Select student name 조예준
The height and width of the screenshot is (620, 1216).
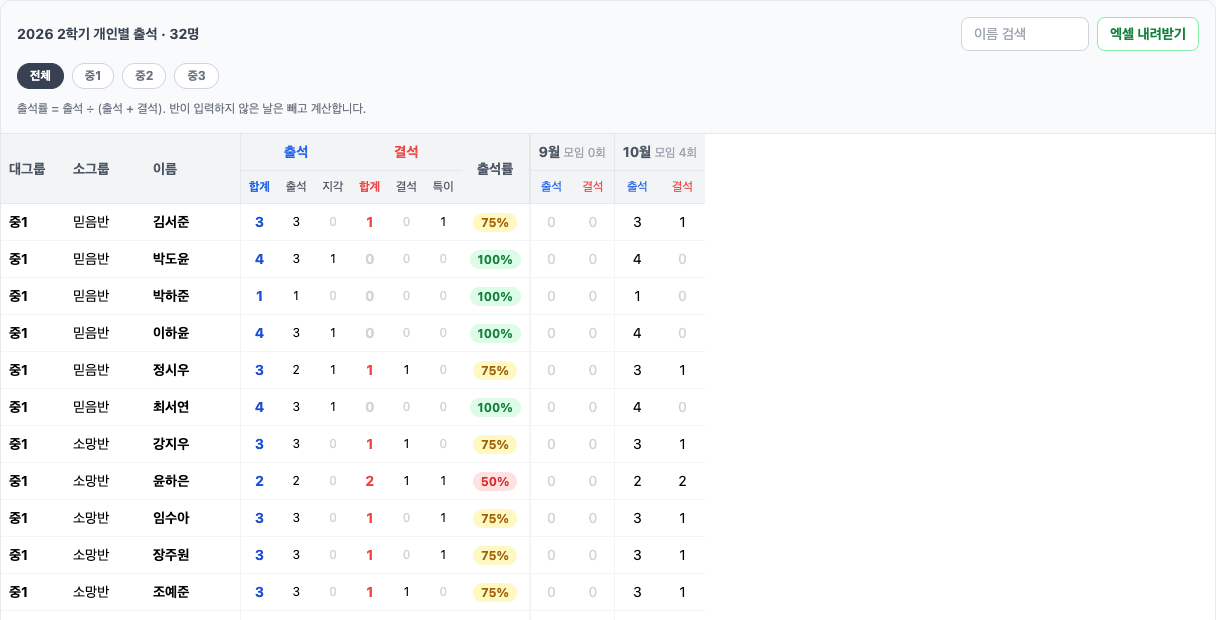point(171,592)
